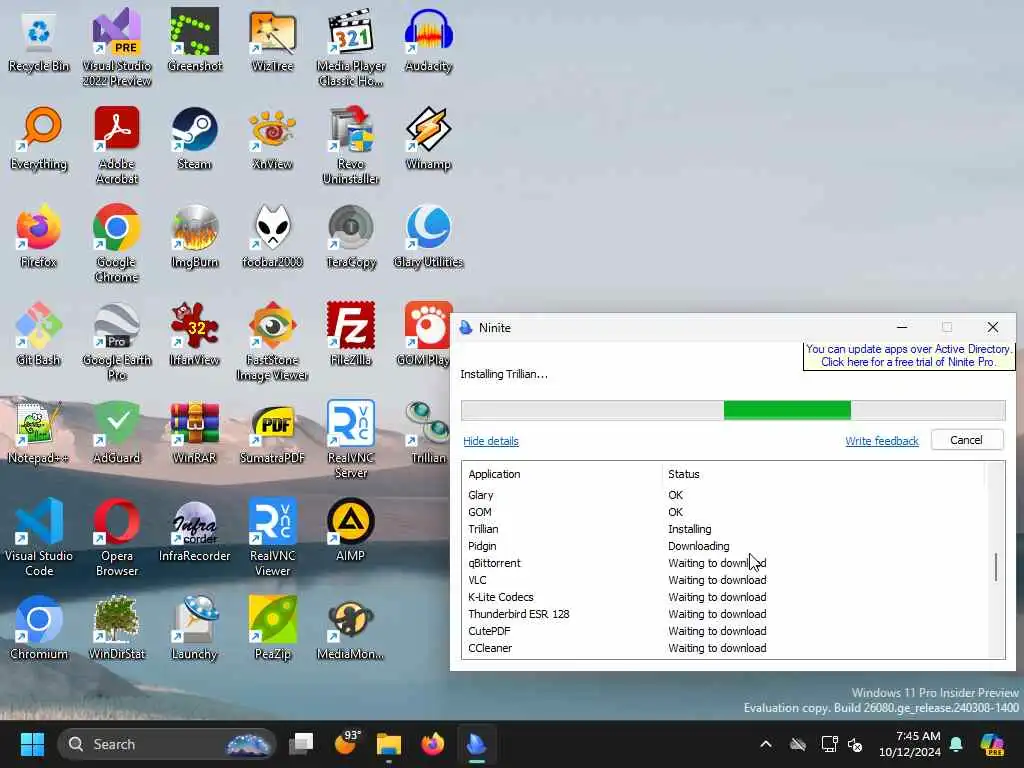Select the qBittorrent row in list

pyautogui.click(x=725, y=563)
